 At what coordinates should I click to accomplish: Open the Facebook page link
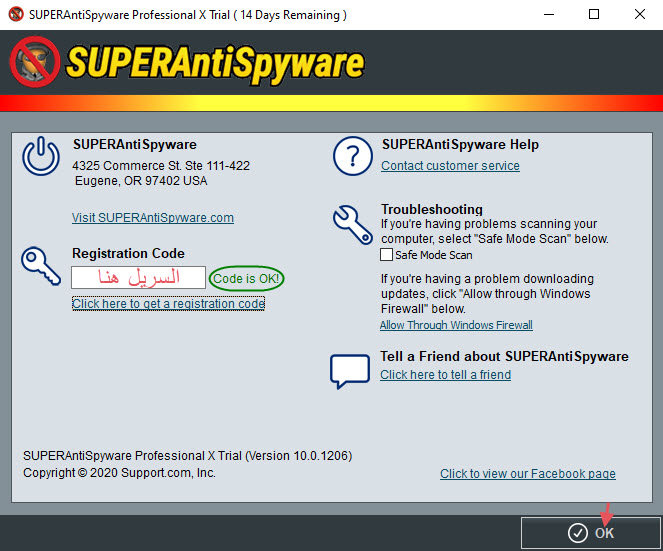(528, 474)
